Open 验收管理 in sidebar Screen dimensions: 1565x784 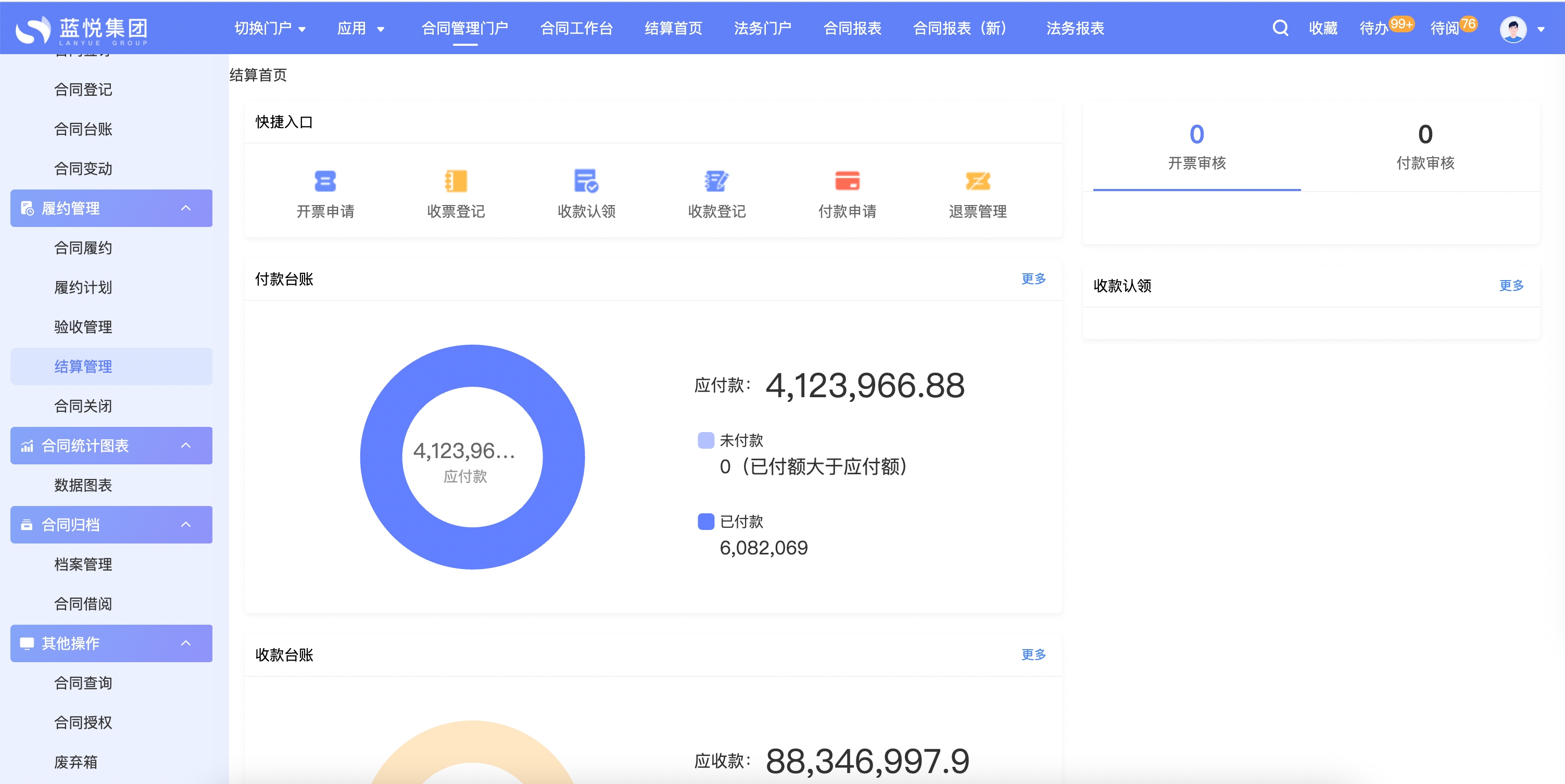click(x=83, y=327)
